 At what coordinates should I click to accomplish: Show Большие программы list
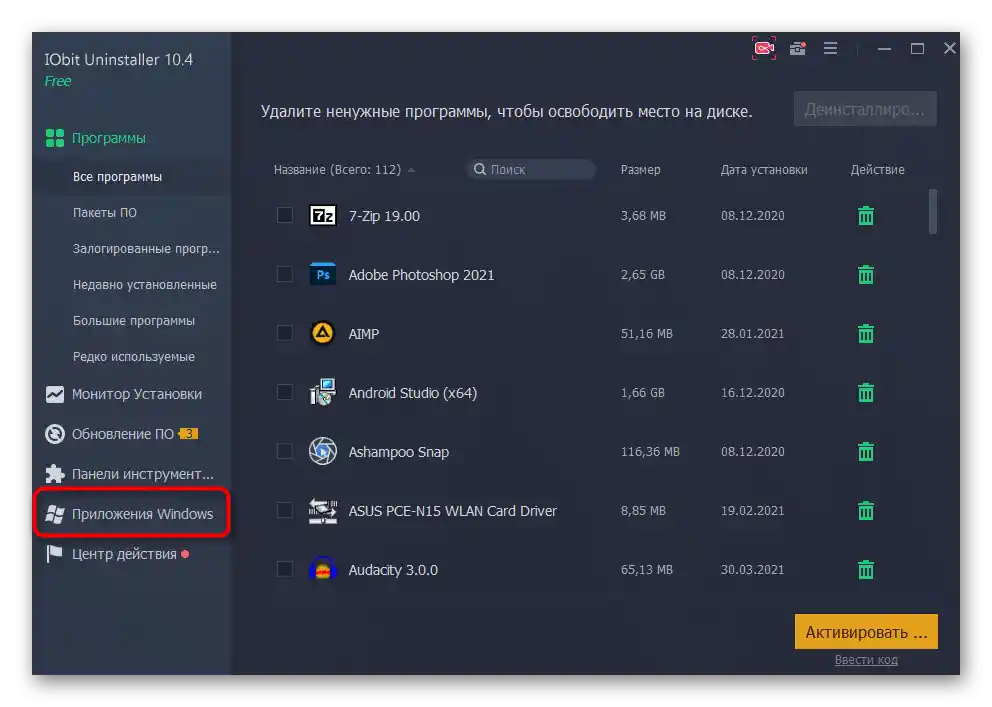pyautogui.click(x=133, y=321)
